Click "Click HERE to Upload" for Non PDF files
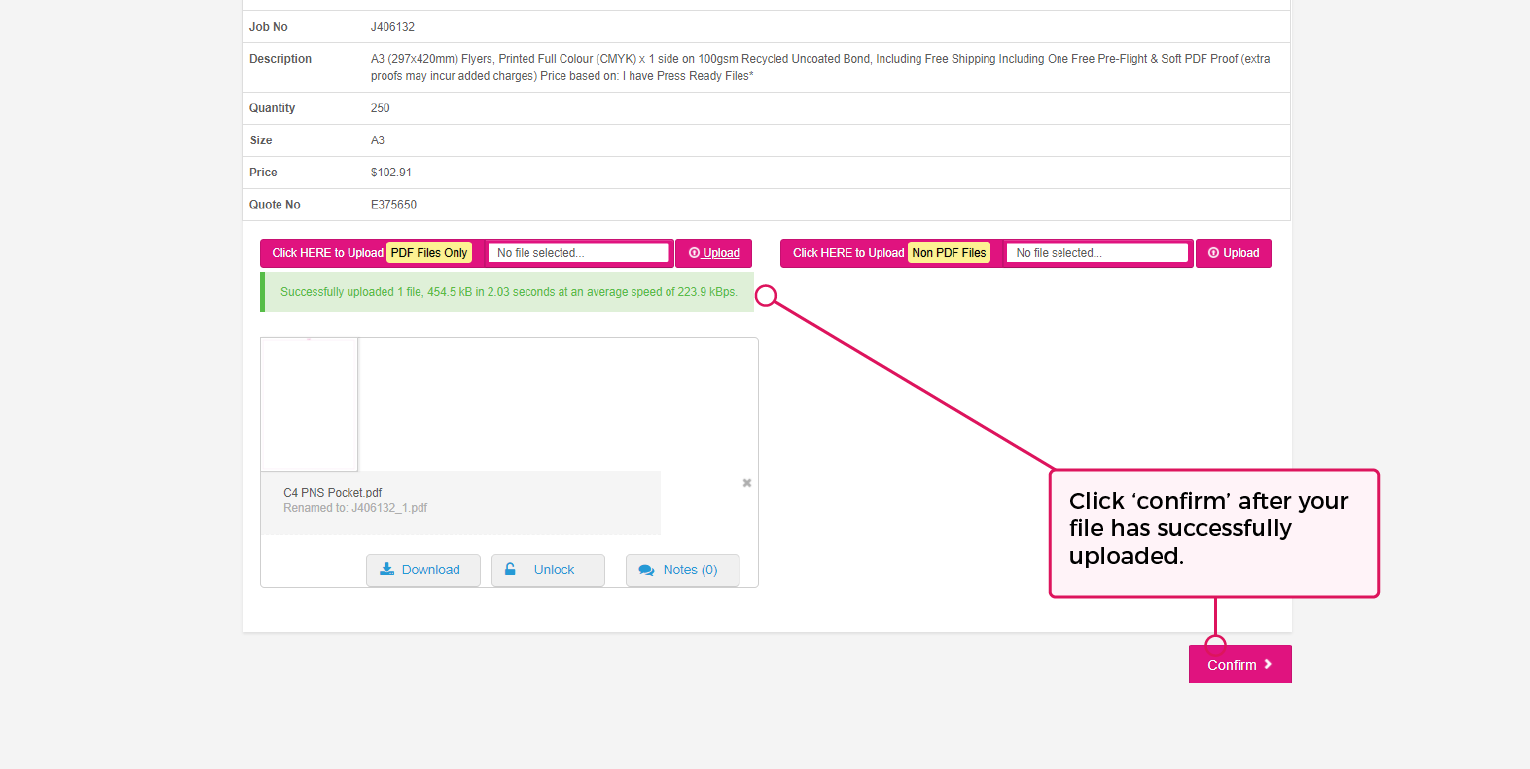This screenshot has height=769, width=1530. click(847, 253)
